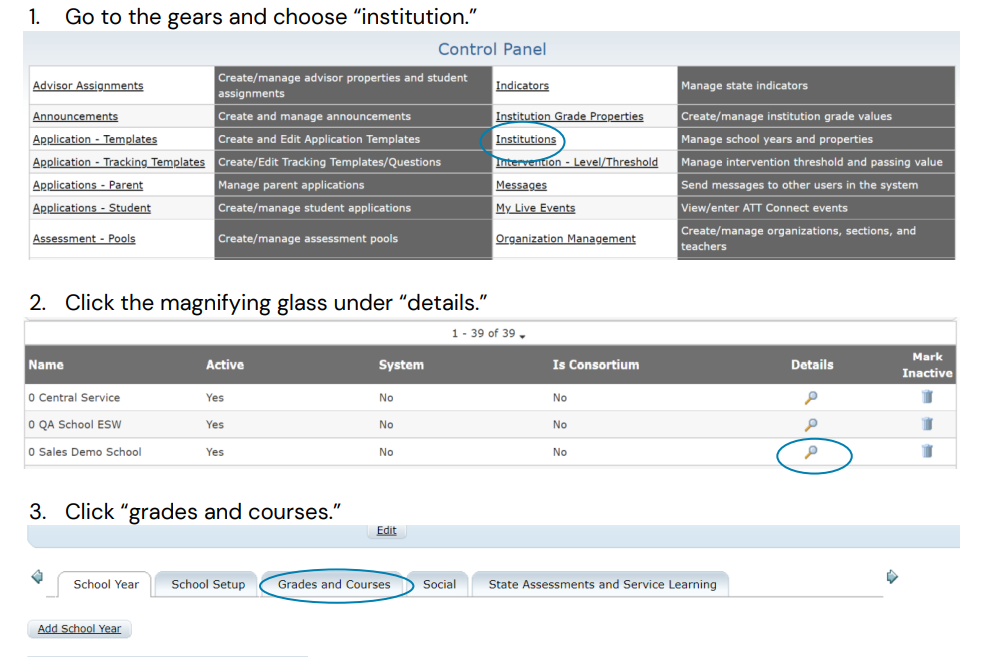1000x667 pixels.
Task: Click the Name column header
Action: coord(46,365)
